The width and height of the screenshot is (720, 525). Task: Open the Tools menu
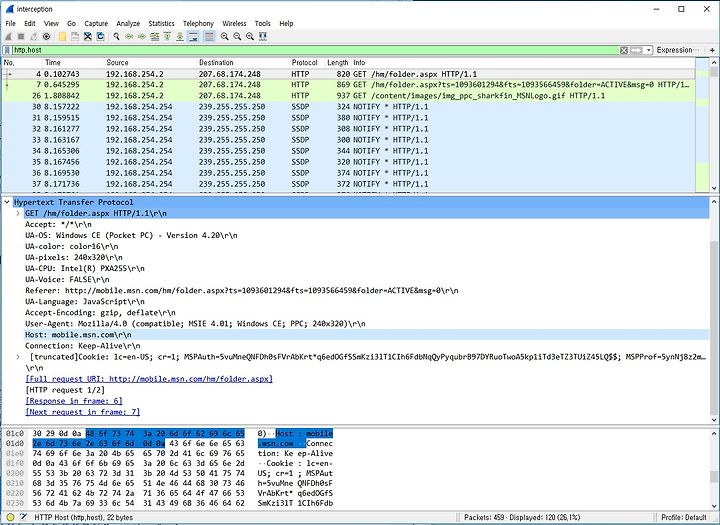263,23
